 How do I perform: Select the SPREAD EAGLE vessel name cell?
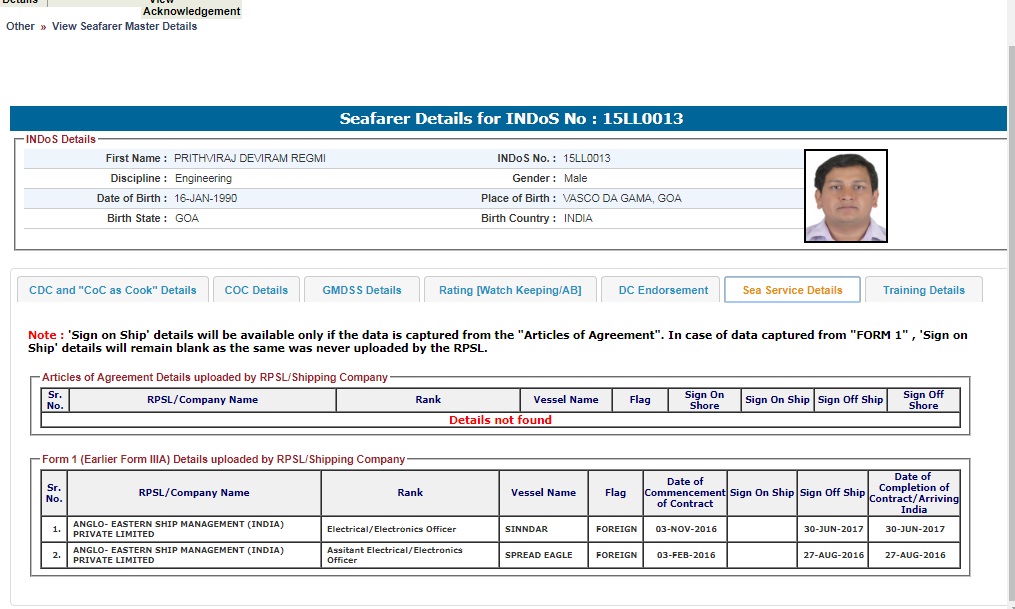click(538, 555)
